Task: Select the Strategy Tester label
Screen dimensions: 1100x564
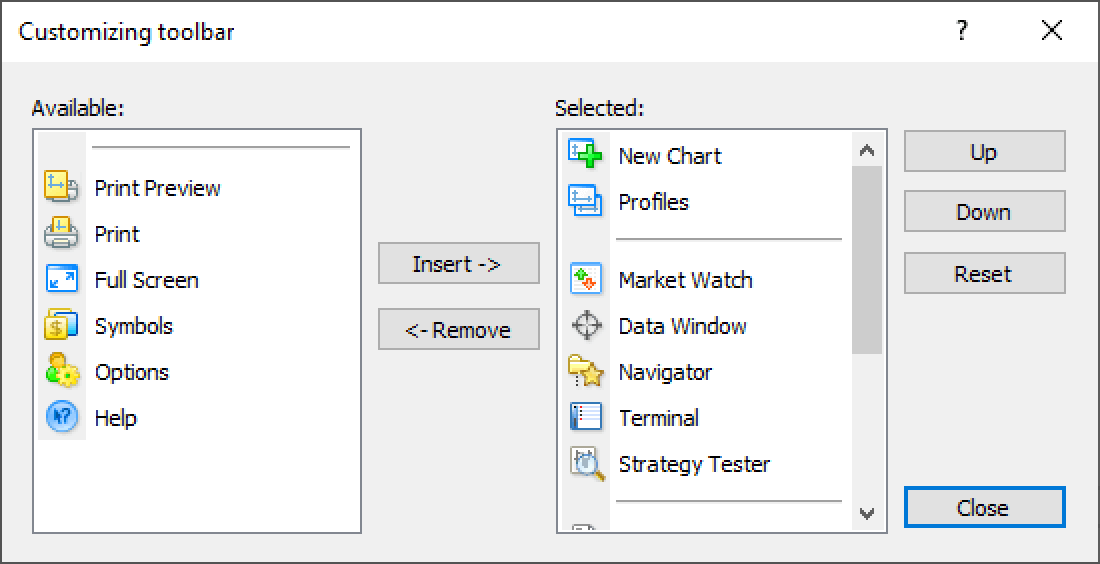Action: click(x=695, y=464)
